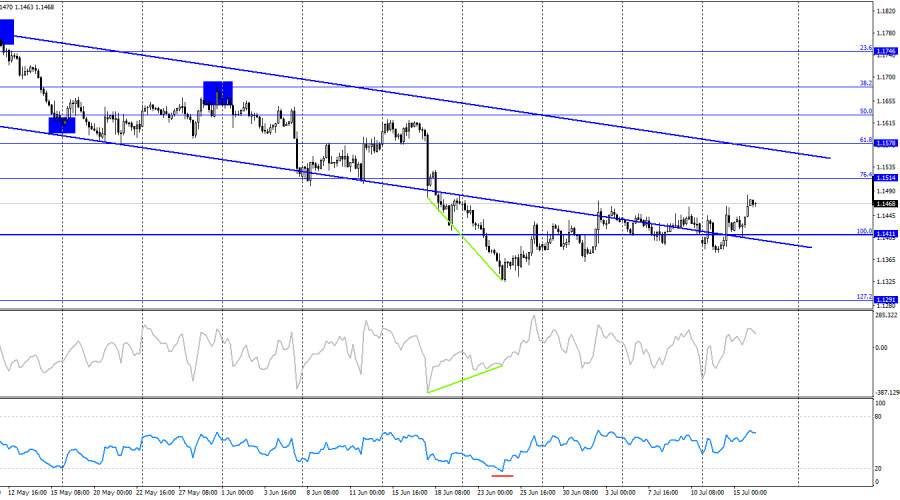Click the 1.1578 price label
Viewport: 900px width, 500px height.
point(885,144)
